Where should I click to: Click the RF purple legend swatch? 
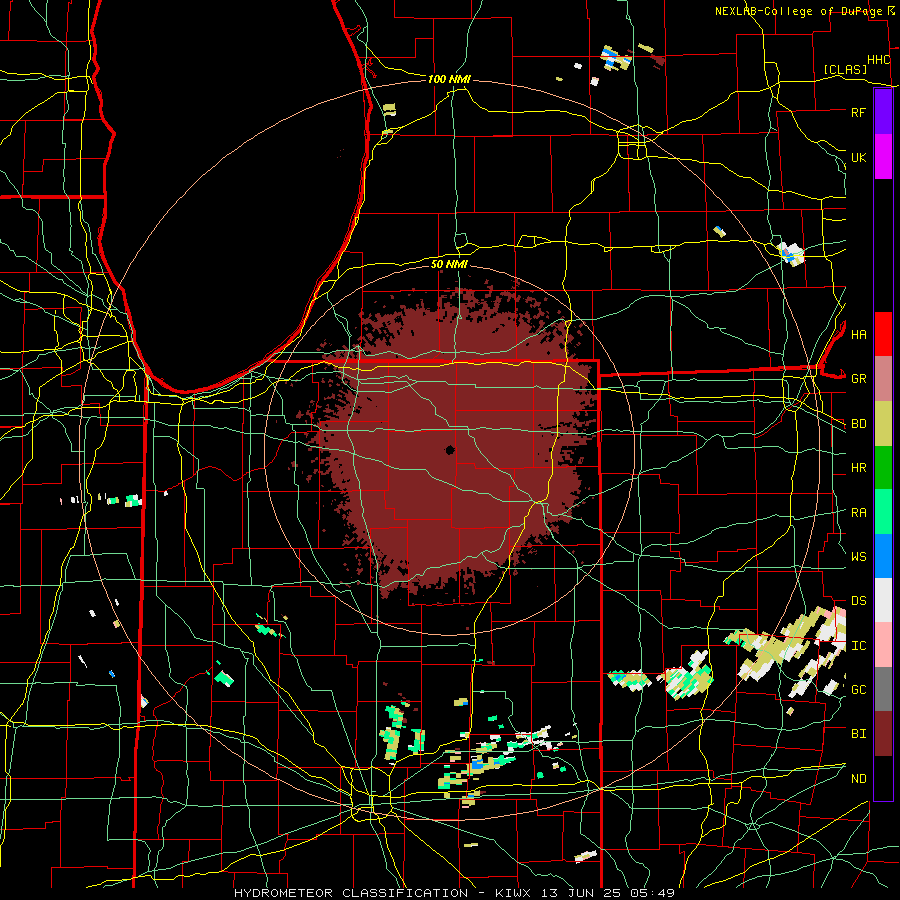tap(883, 112)
